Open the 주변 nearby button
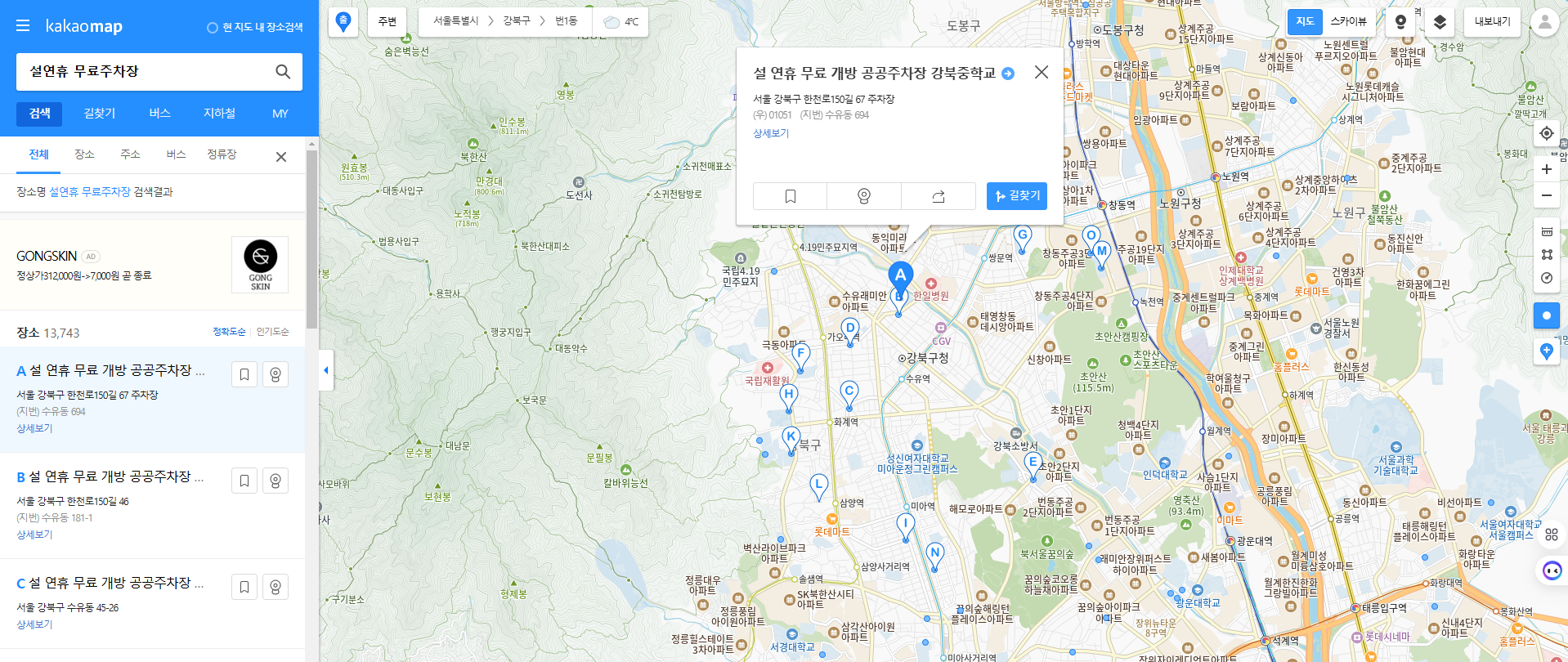1568x662 pixels. pos(388,21)
